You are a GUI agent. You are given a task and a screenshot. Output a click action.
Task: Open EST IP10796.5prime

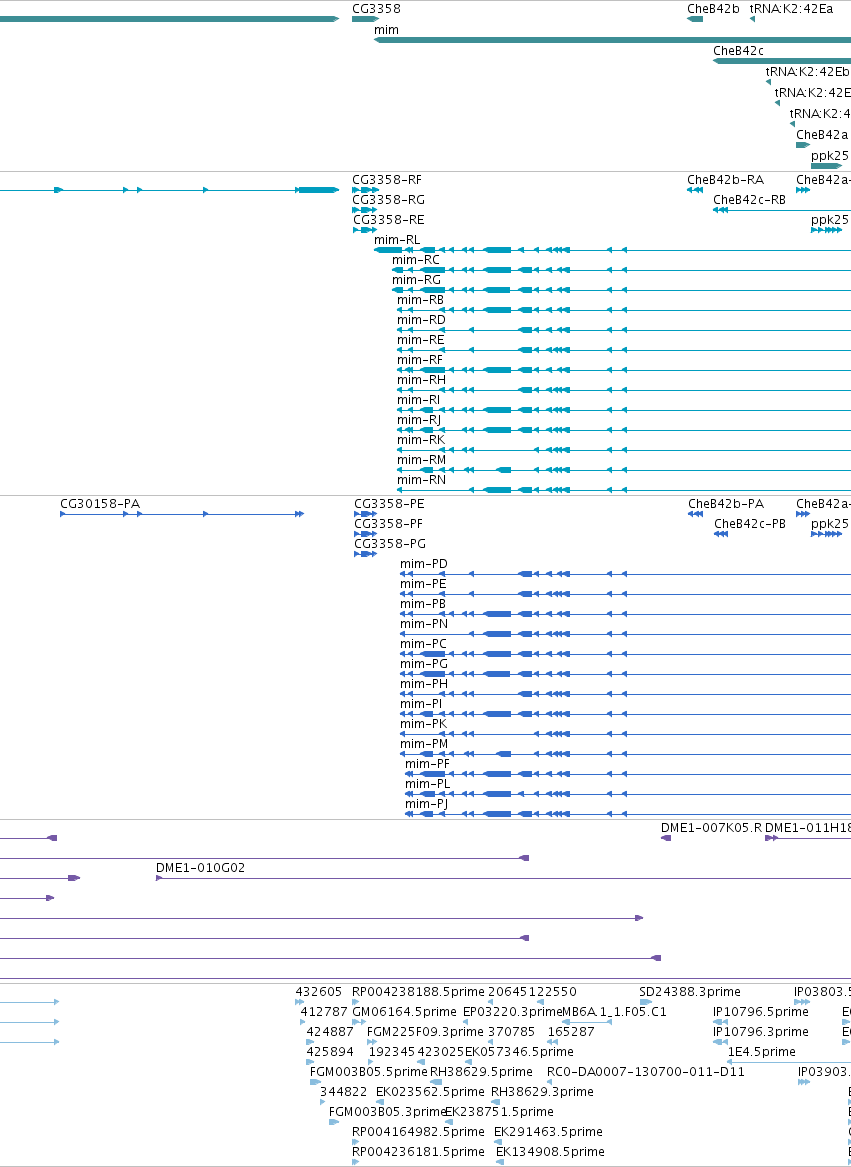coord(761,1012)
